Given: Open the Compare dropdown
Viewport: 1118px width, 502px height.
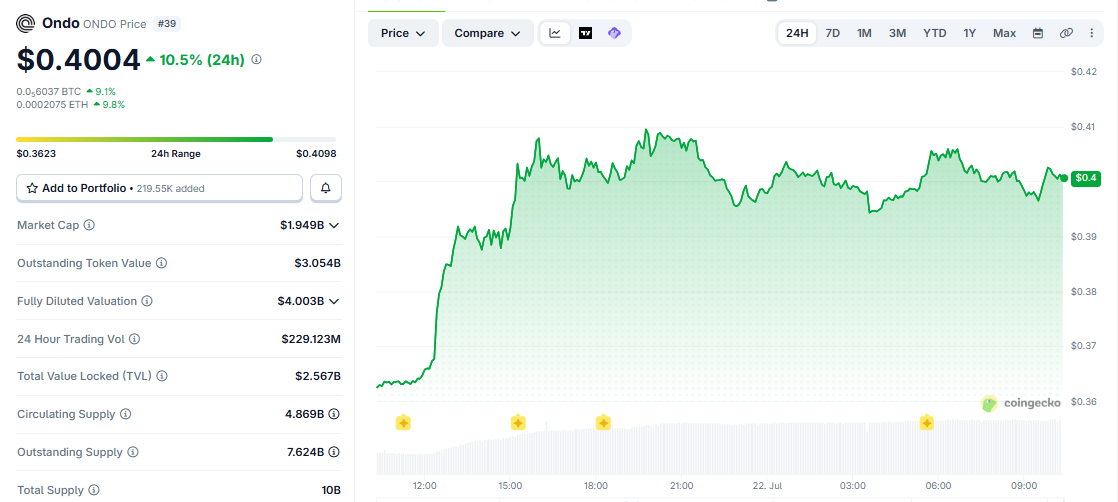Looking at the screenshot, I should pyautogui.click(x=488, y=33).
